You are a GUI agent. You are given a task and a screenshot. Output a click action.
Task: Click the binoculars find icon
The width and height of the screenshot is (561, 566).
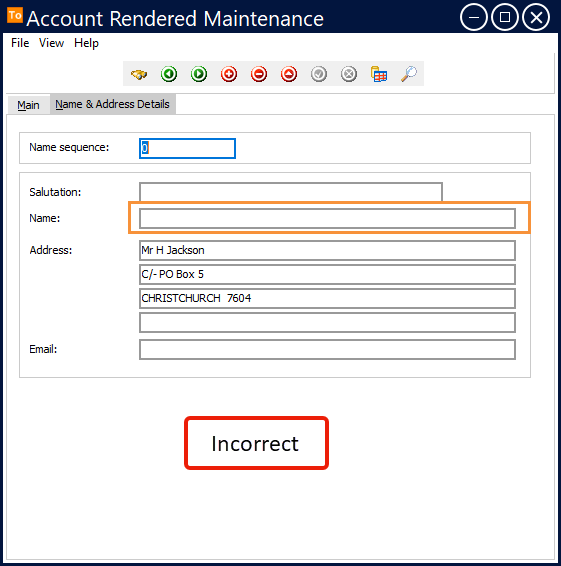(x=139, y=74)
